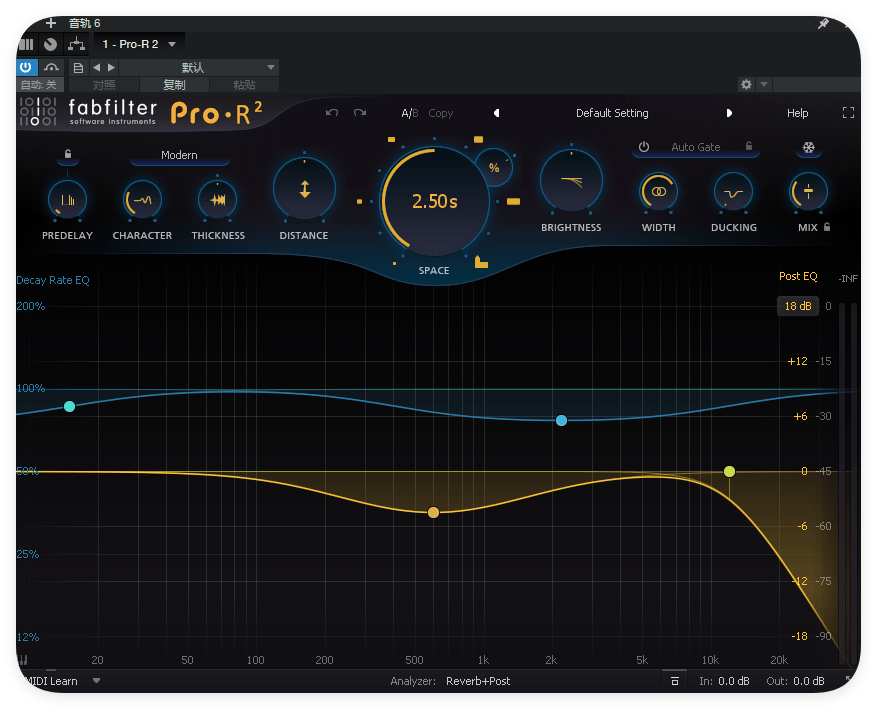Select the largest room shape icon below SPACE

481,262
